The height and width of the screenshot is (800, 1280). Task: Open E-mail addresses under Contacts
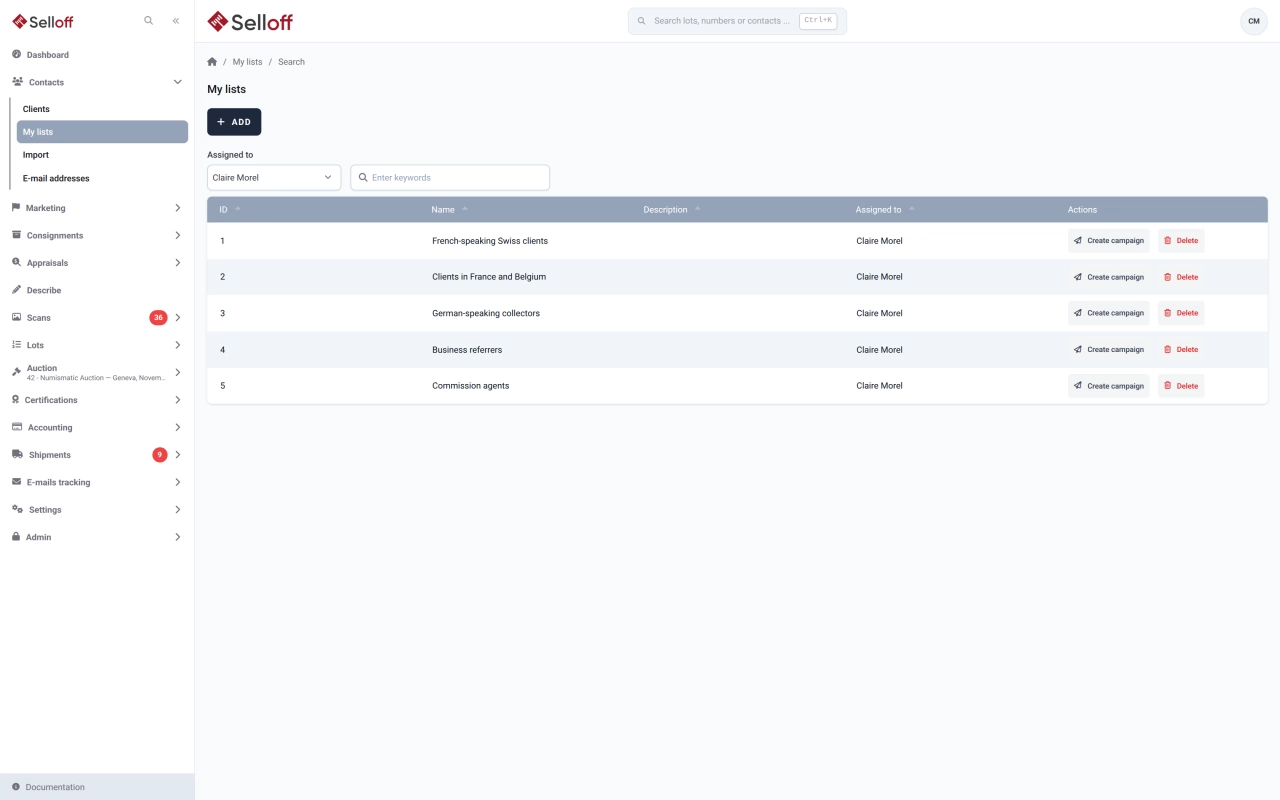102,178
